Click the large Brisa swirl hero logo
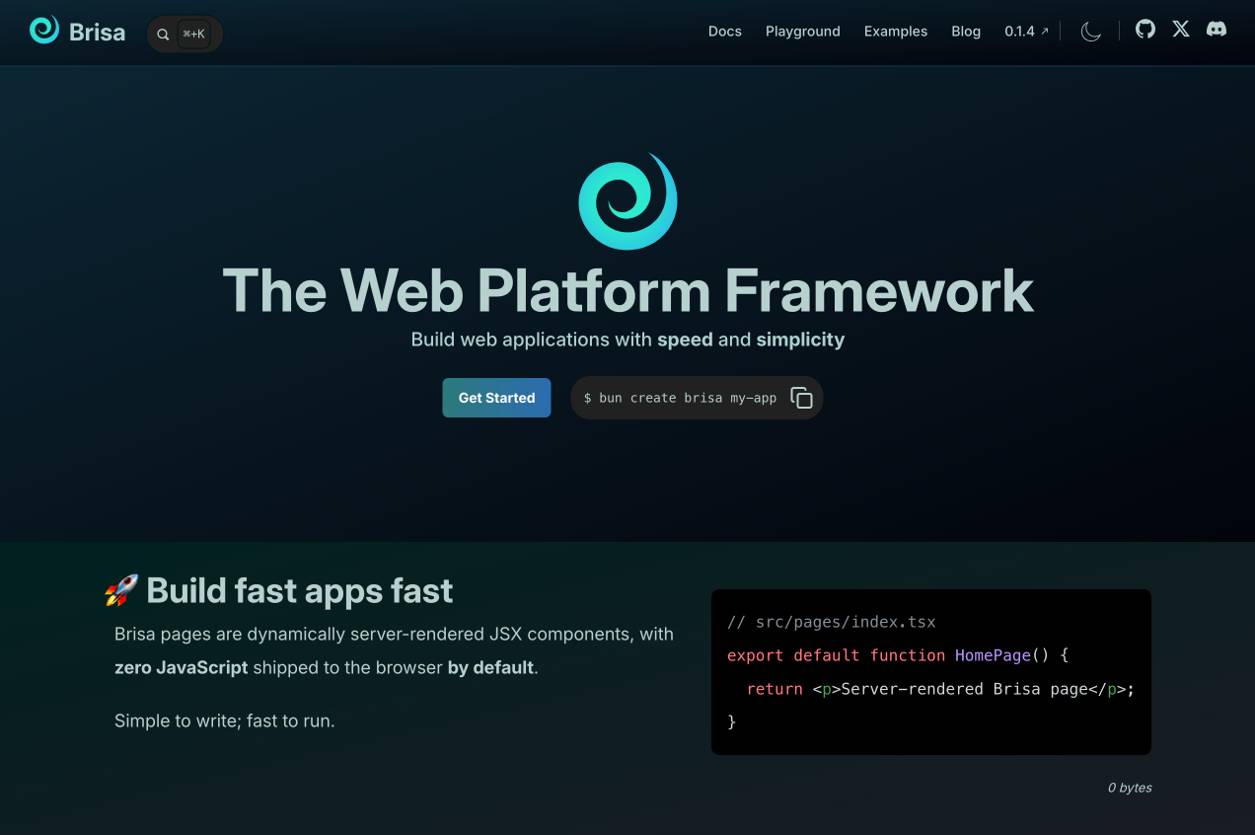Screen dimensions: 1255x835 [x=628, y=201]
